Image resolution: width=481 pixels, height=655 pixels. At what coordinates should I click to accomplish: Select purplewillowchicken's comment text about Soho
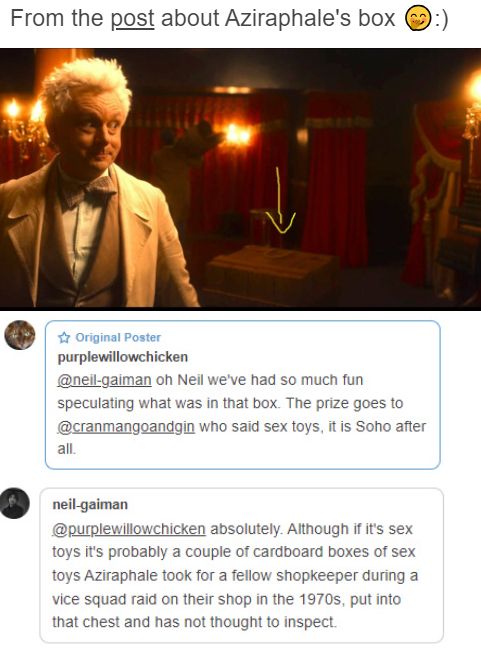(242, 414)
